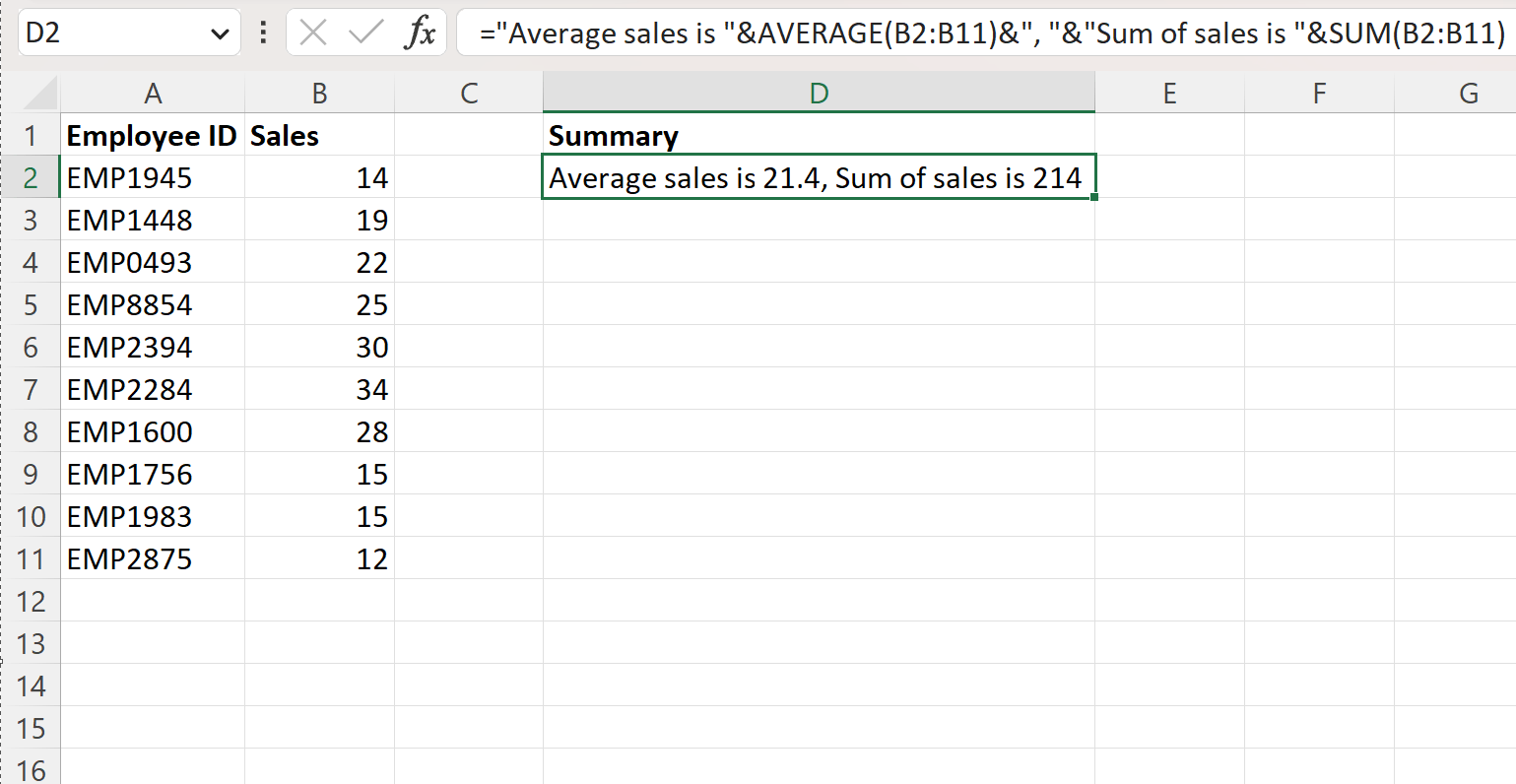Select empty cell G16
1516x784 pixels.
point(1468,770)
